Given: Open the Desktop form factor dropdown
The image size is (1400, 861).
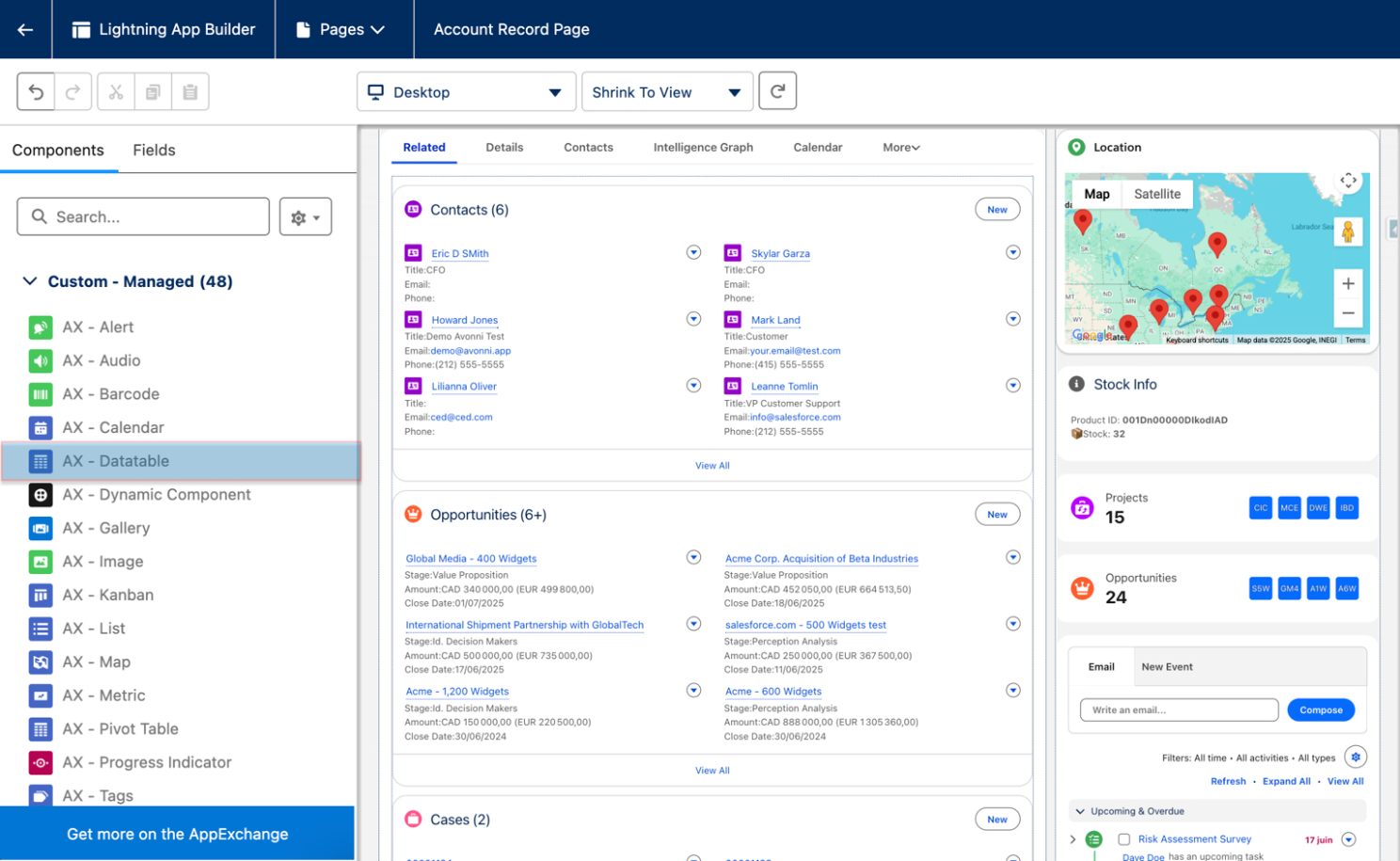Looking at the screenshot, I should point(466,92).
